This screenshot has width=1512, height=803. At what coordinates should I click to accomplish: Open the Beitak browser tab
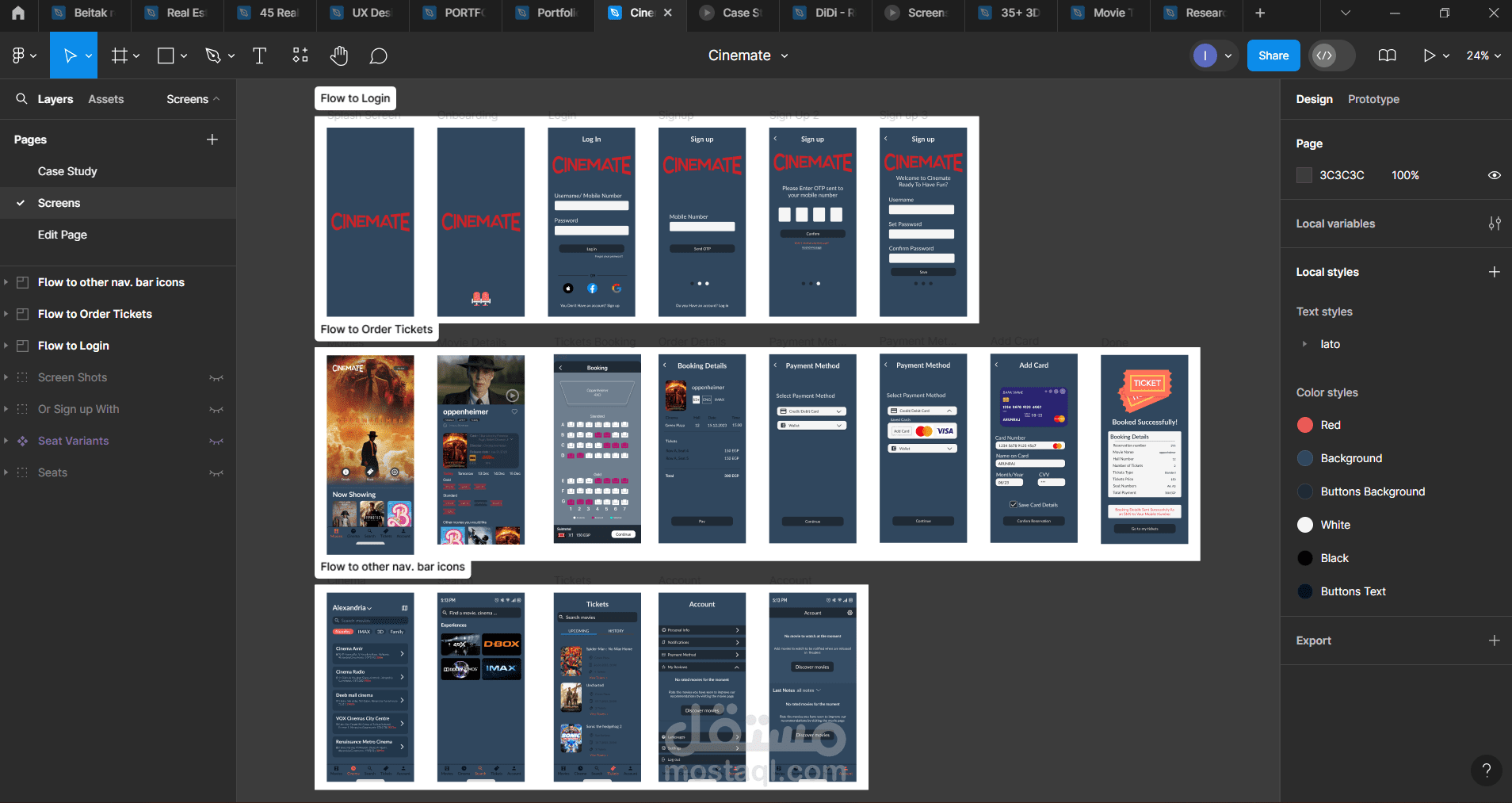[x=84, y=13]
